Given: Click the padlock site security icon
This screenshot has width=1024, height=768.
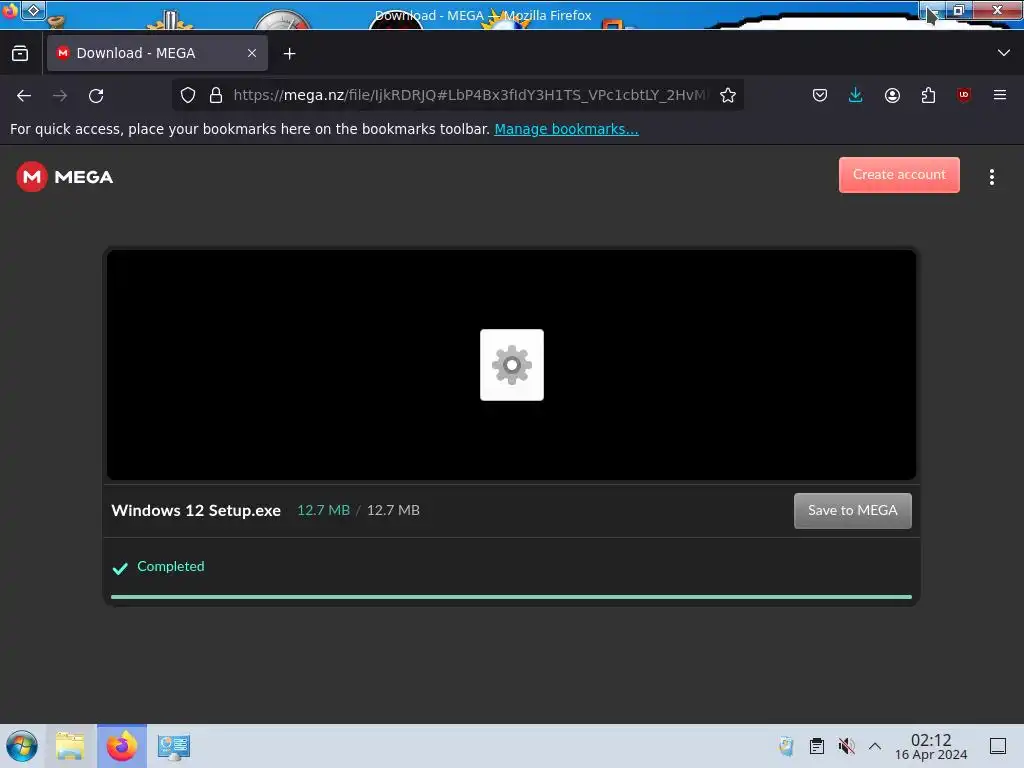Looking at the screenshot, I should pos(216,95).
